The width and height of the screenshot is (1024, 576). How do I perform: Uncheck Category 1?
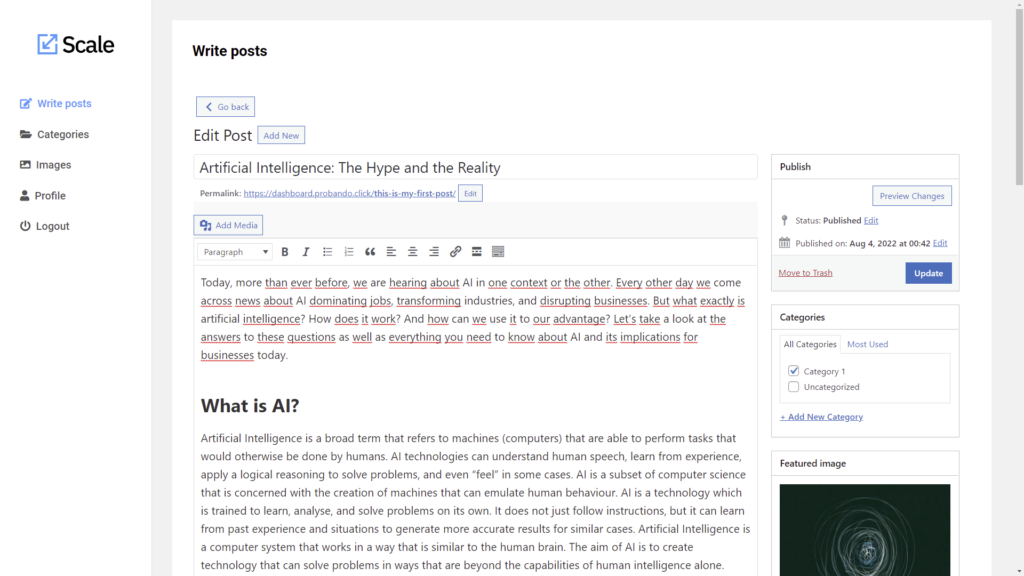tap(793, 370)
